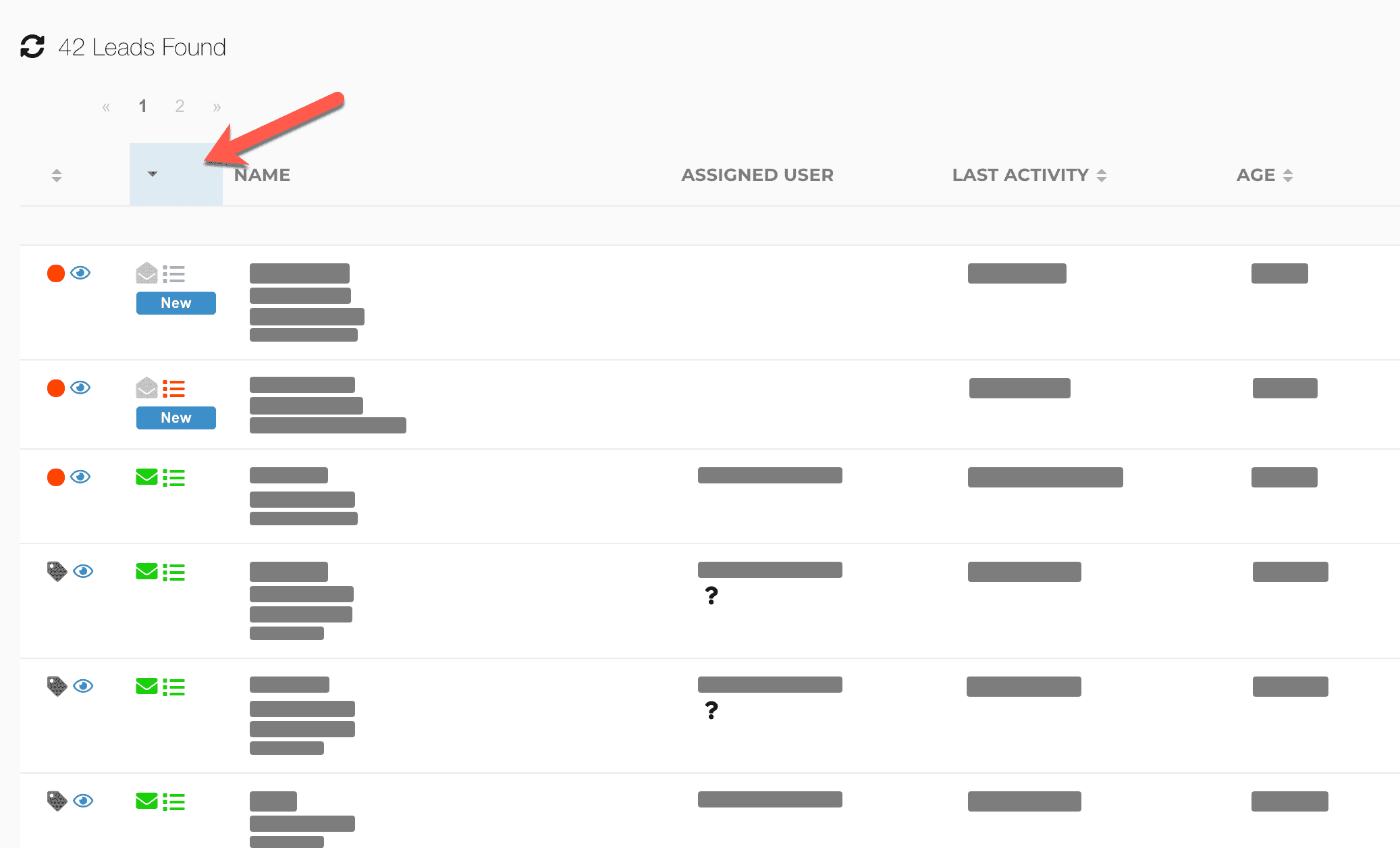Click red list icon in second lead row
The image size is (1400, 848).
(173, 389)
